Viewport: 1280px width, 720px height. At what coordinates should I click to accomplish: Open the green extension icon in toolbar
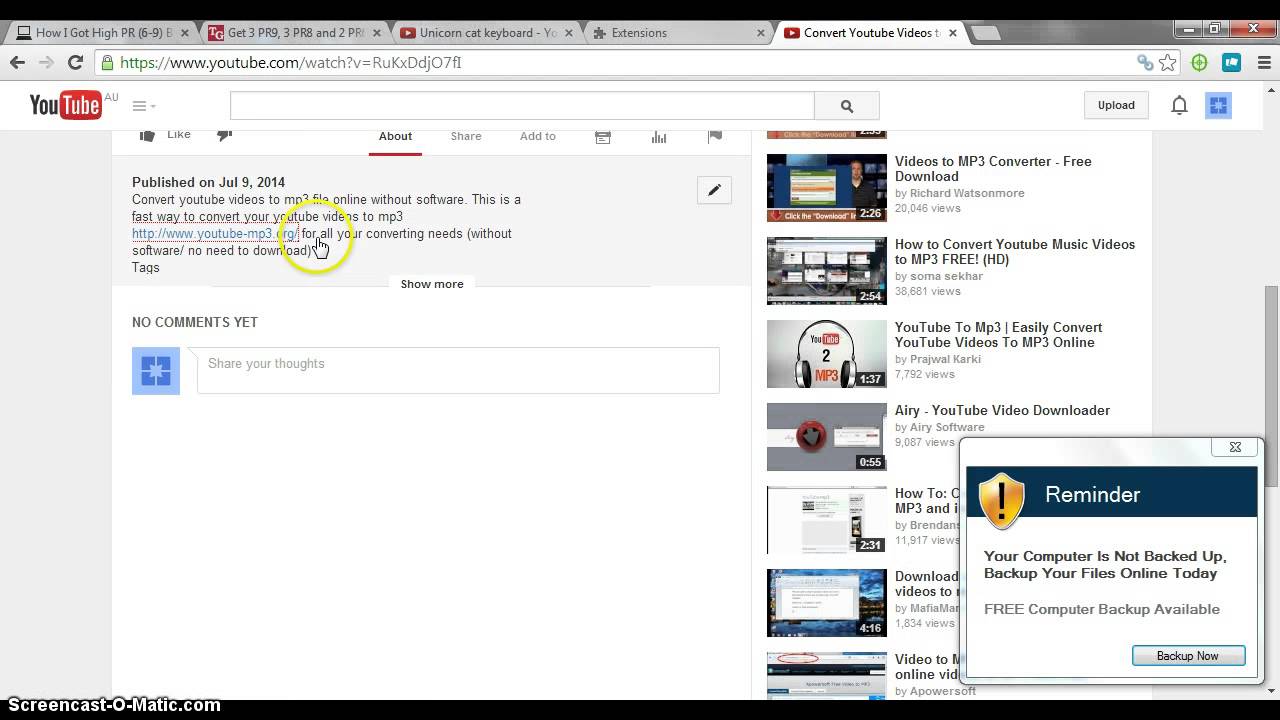[1200, 63]
